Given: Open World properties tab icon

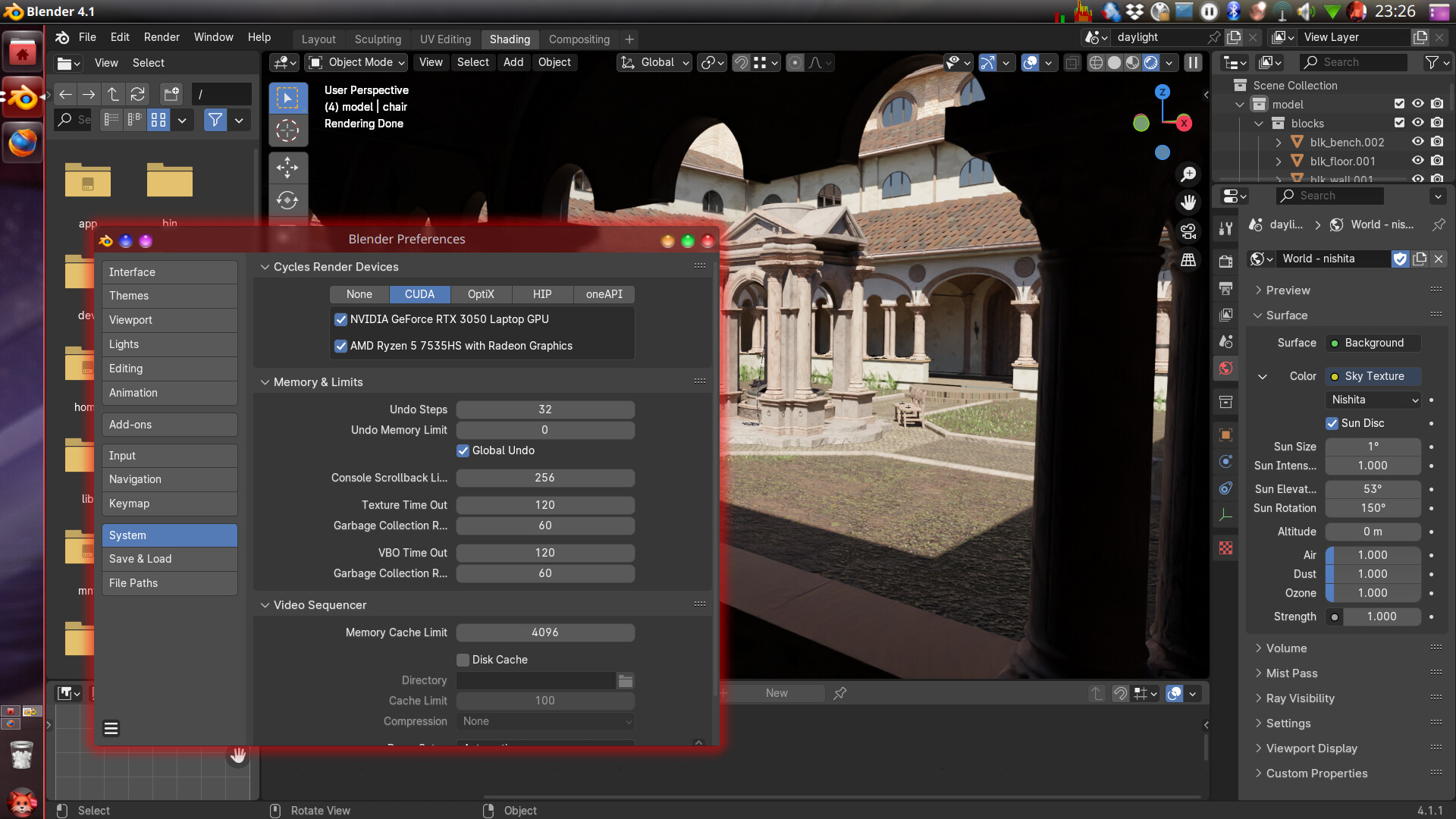Looking at the screenshot, I should tap(1225, 369).
